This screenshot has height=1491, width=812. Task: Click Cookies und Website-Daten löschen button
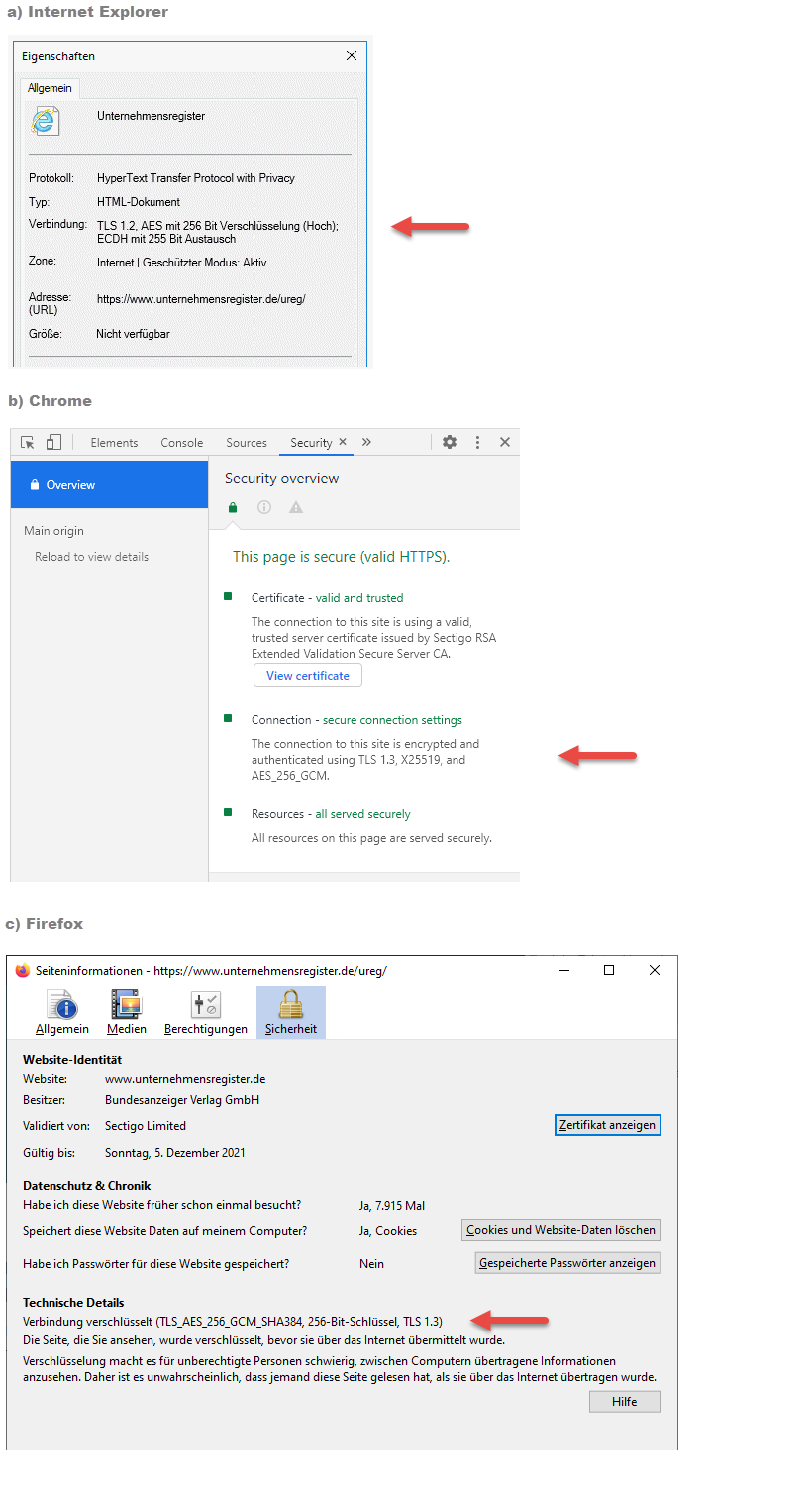coord(560,1230)
